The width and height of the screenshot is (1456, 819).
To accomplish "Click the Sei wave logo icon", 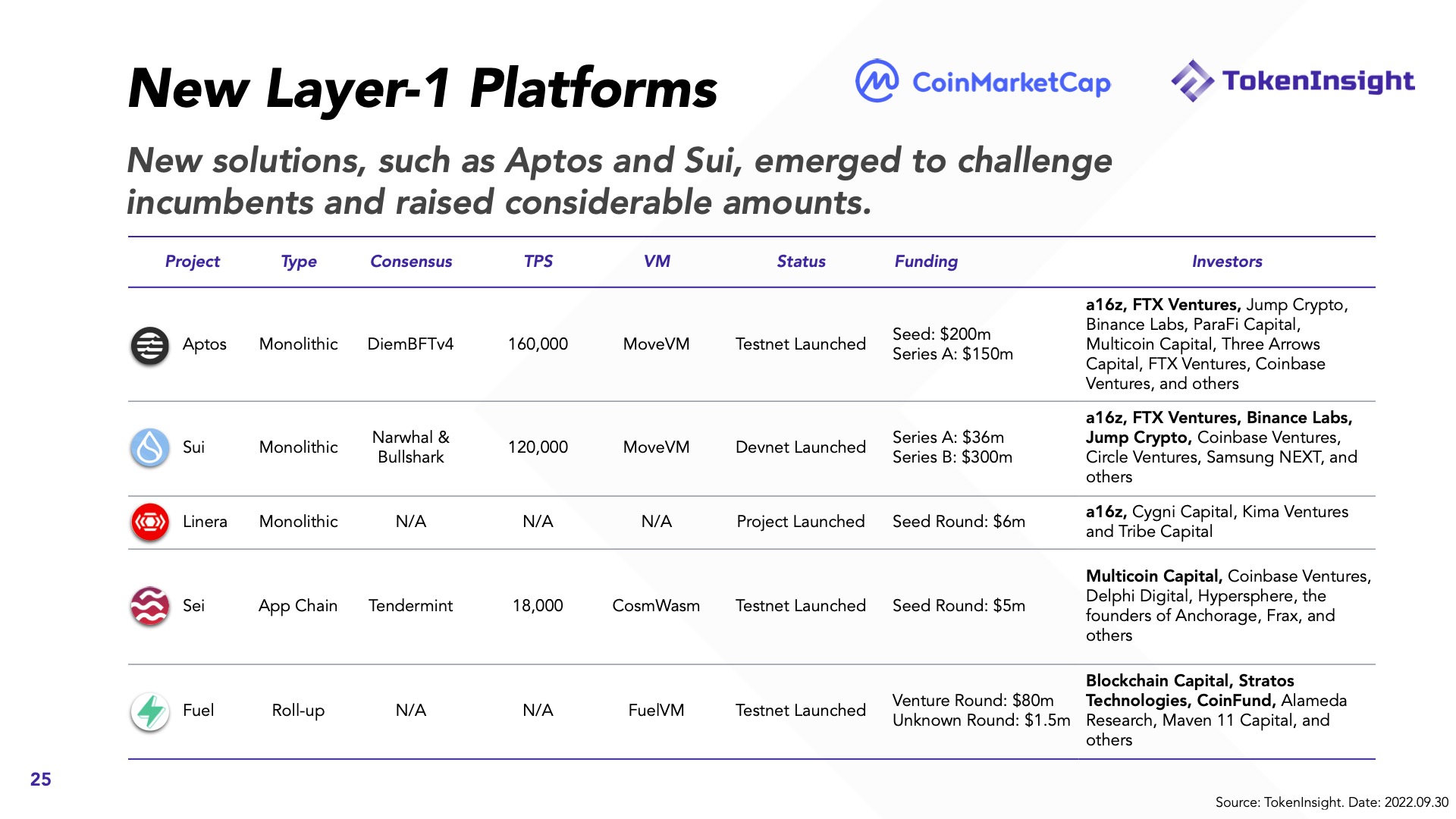I will (150, 606).
